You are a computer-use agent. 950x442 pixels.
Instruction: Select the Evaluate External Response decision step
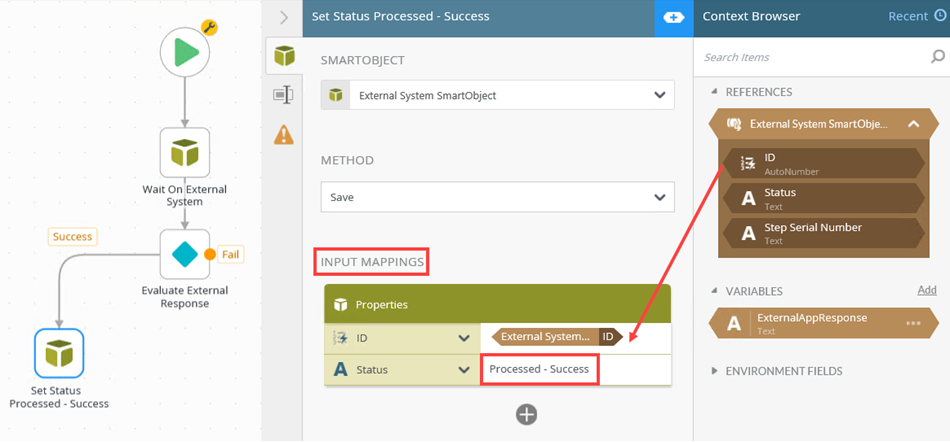[185, 254]
